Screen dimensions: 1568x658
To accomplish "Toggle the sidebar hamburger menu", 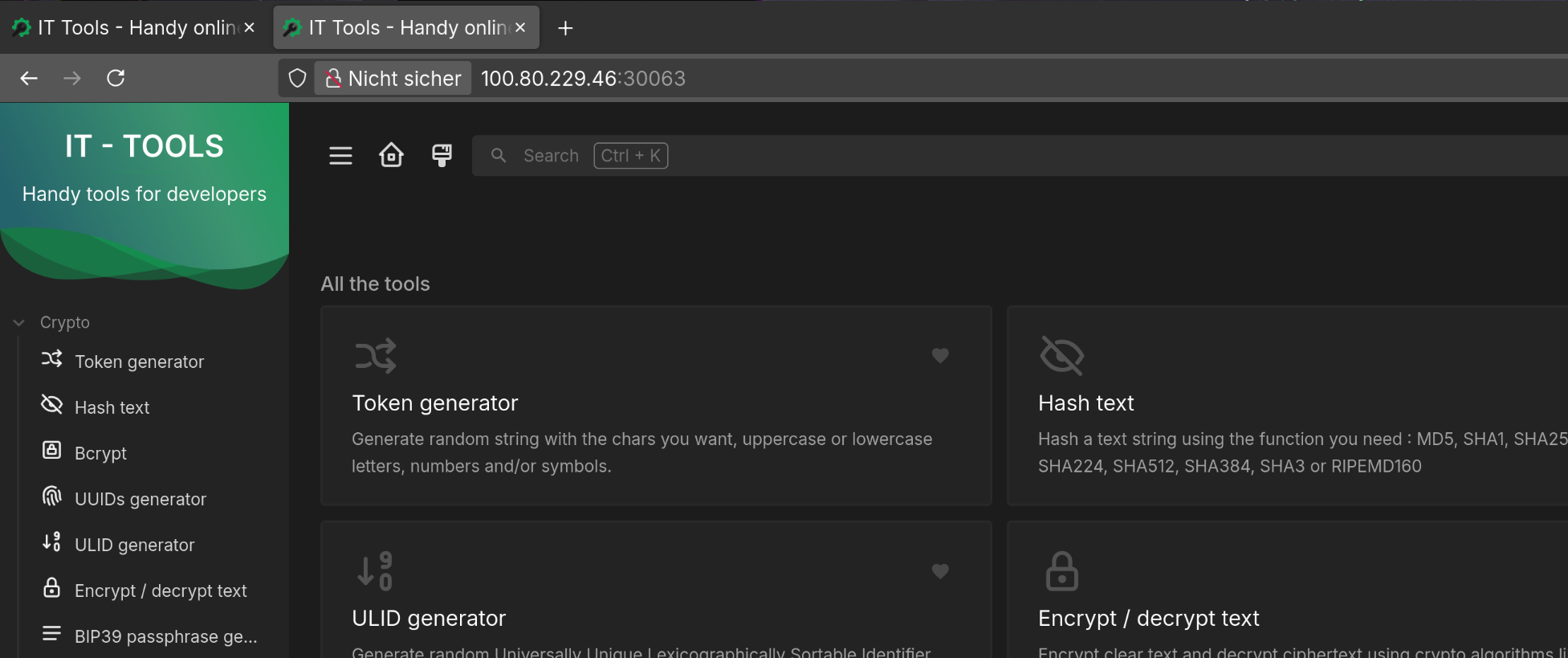I will (x=340, y=156).
